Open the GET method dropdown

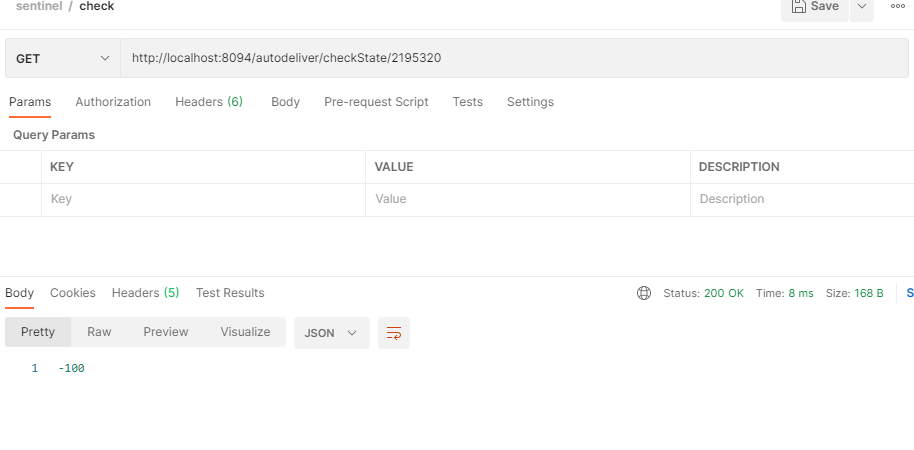[63, 58]
